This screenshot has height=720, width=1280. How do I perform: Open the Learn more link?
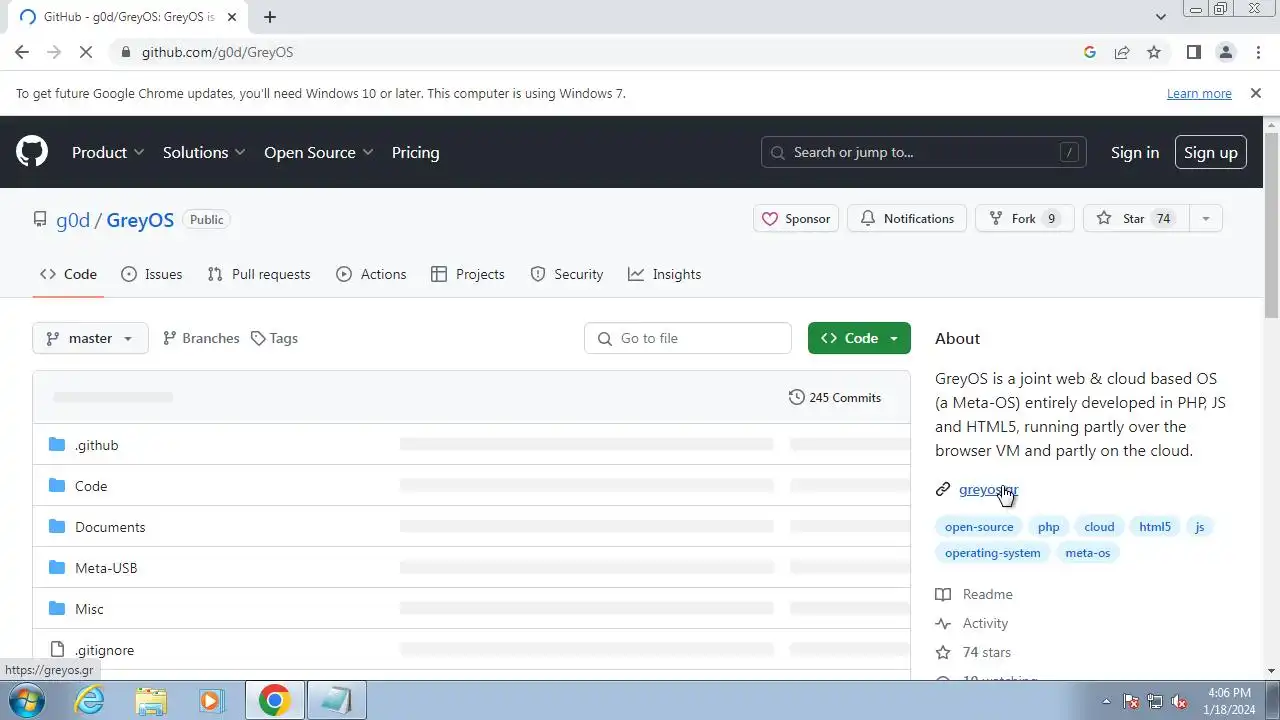tap(1199, 93)
